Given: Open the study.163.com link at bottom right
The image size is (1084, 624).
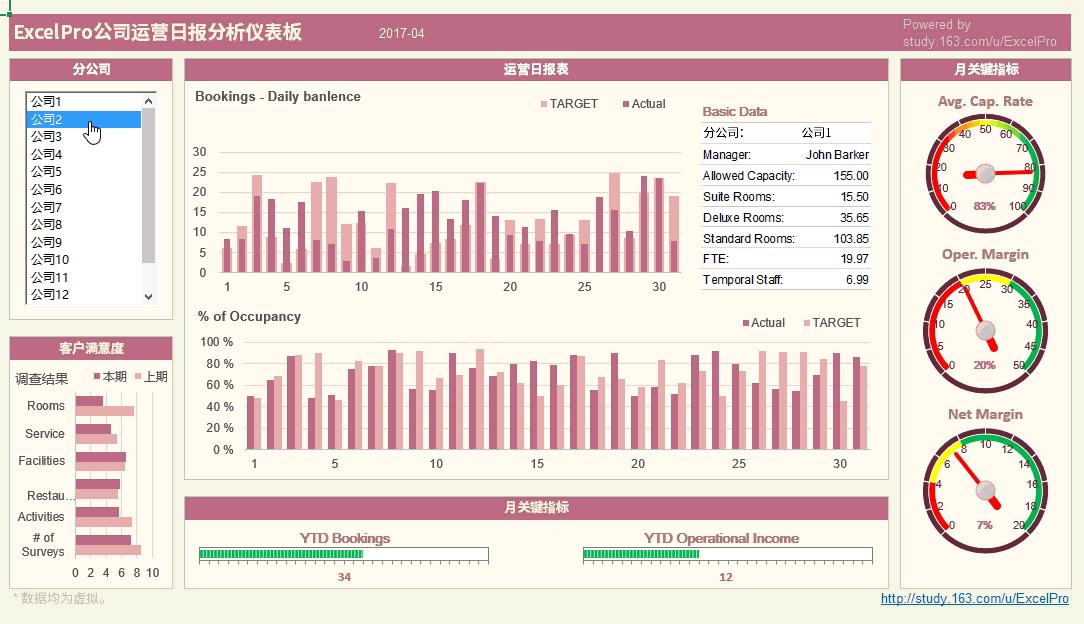Looking at the screenshot, I should click(974, 599).
